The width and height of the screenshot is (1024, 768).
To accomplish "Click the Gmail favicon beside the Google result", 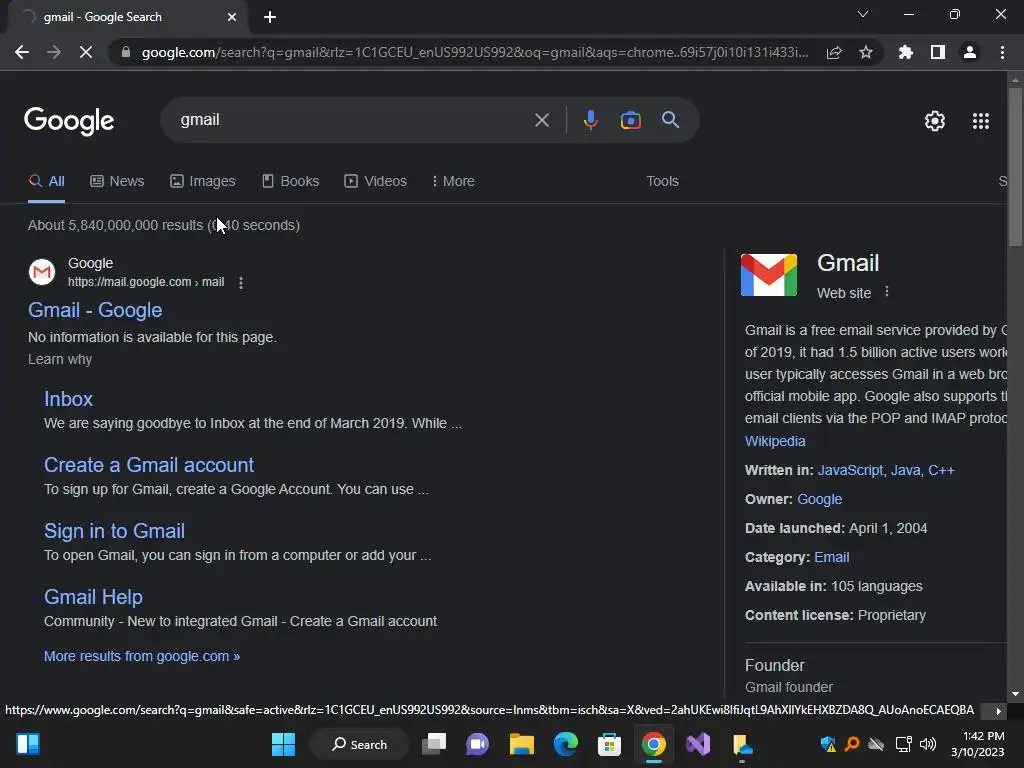I will tap(42, 272).
